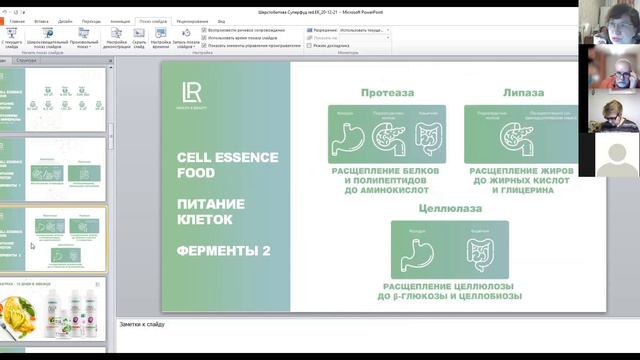640x360 pixels.
Task: Click Rehearse Timings button
Action: [160, 38]
